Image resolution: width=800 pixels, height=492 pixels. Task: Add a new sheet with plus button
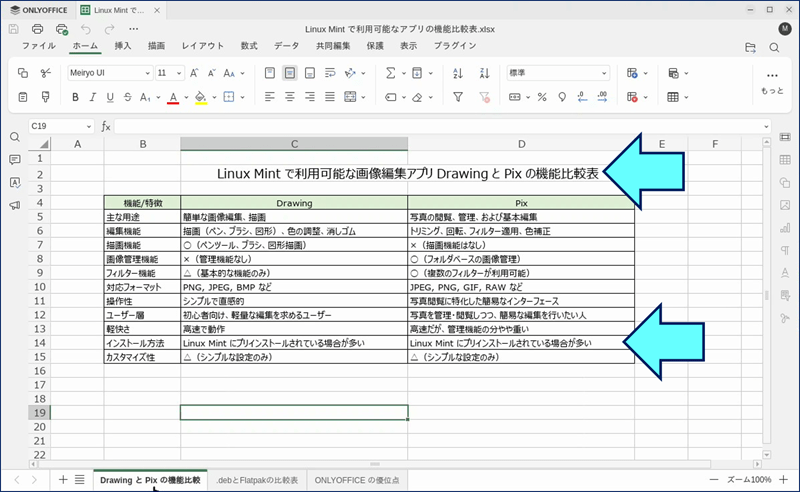(63, 480)
